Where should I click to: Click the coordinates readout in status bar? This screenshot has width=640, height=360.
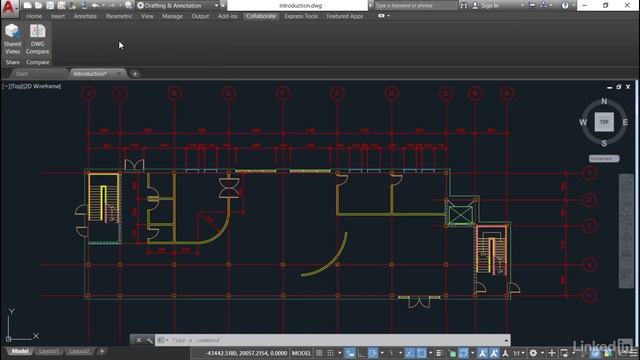pyautogui.click(x=246, y=353)
